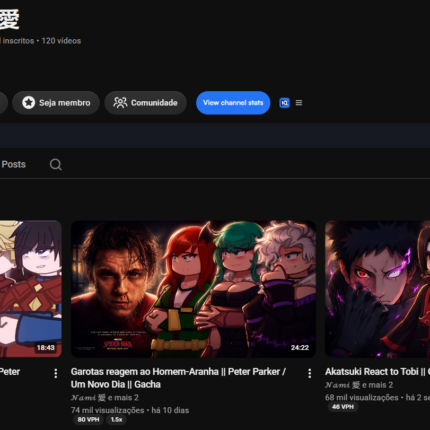
Task: Click the Akatsuki React to Tobi title
Action: pos(377,372)
